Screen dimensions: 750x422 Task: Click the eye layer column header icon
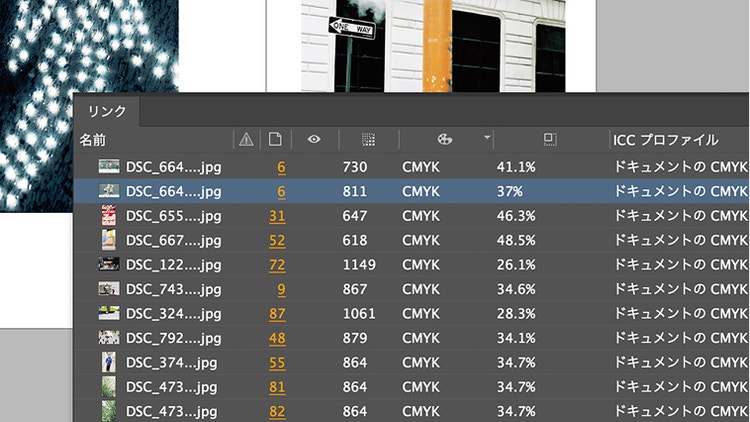pyautogui.click(x=314, y=139)
